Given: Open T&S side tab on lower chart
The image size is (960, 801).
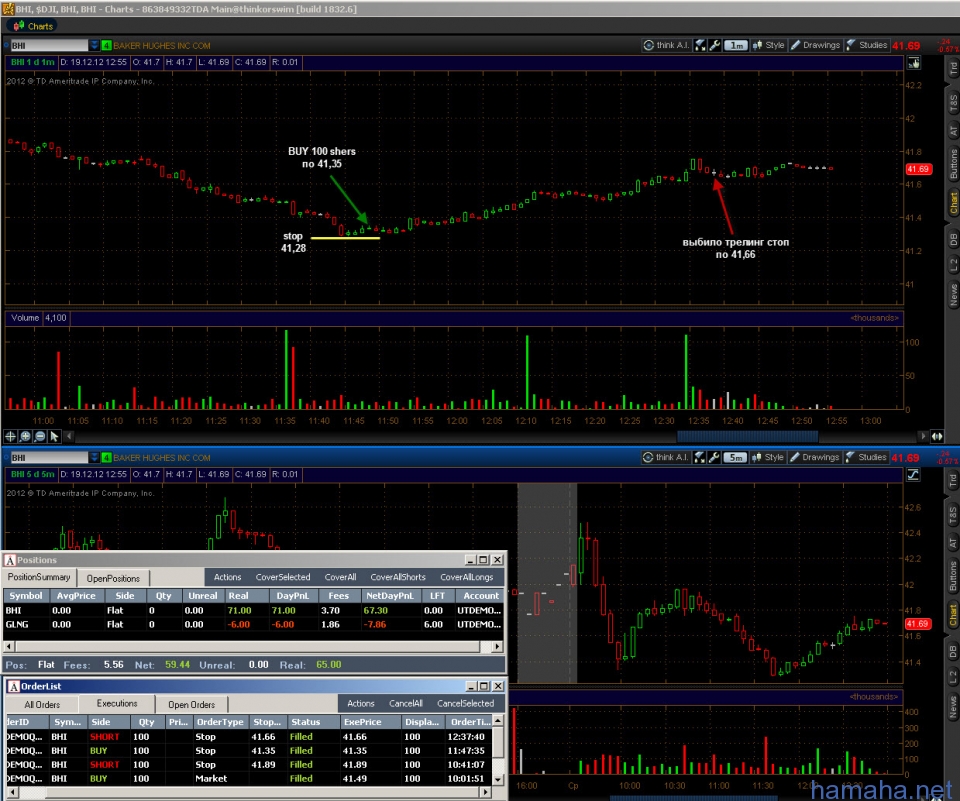Looking at the screenshot, I should tap(953, 516).
